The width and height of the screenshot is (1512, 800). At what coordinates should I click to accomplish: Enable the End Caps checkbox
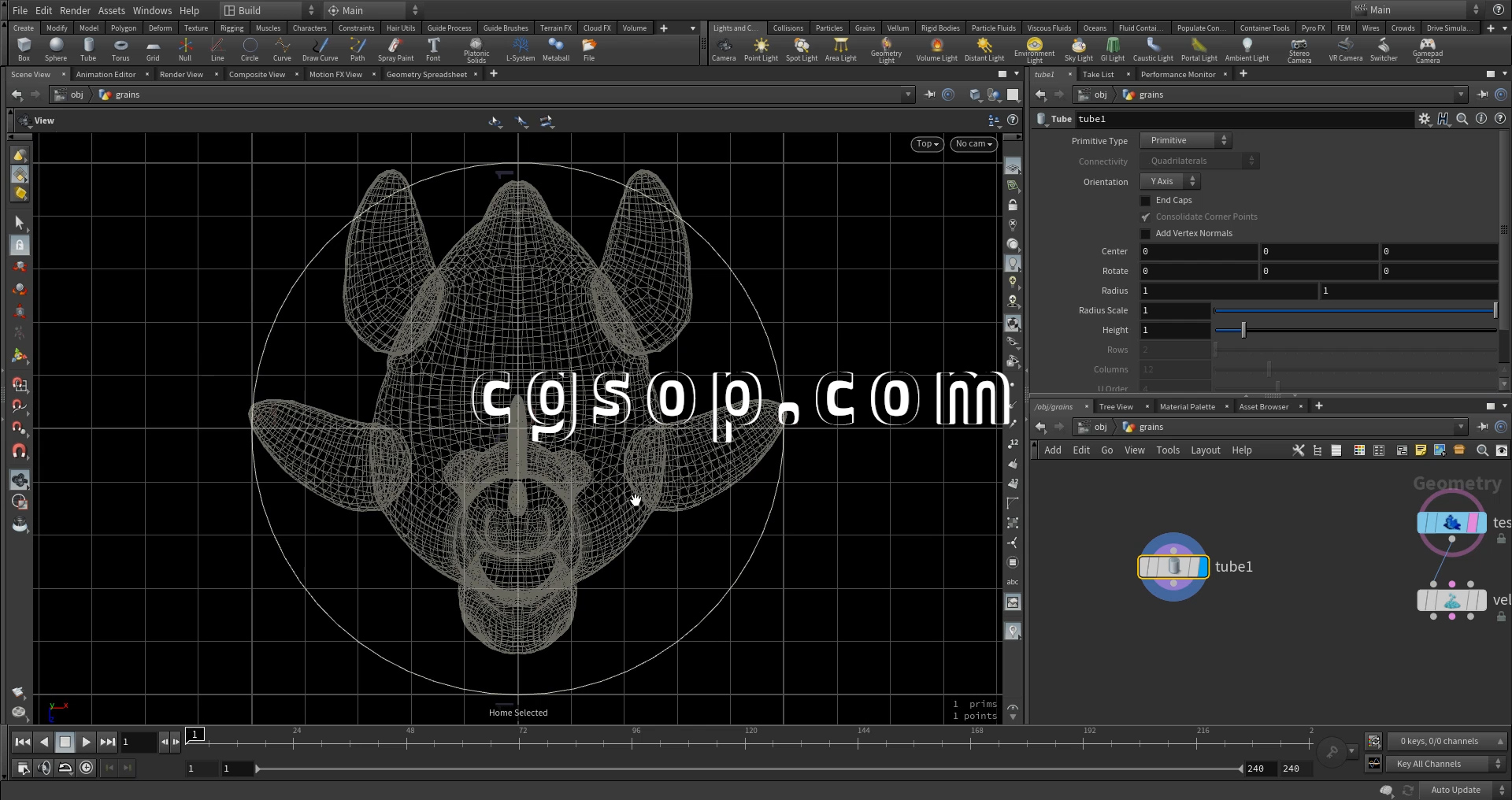tap(1146, 201)
